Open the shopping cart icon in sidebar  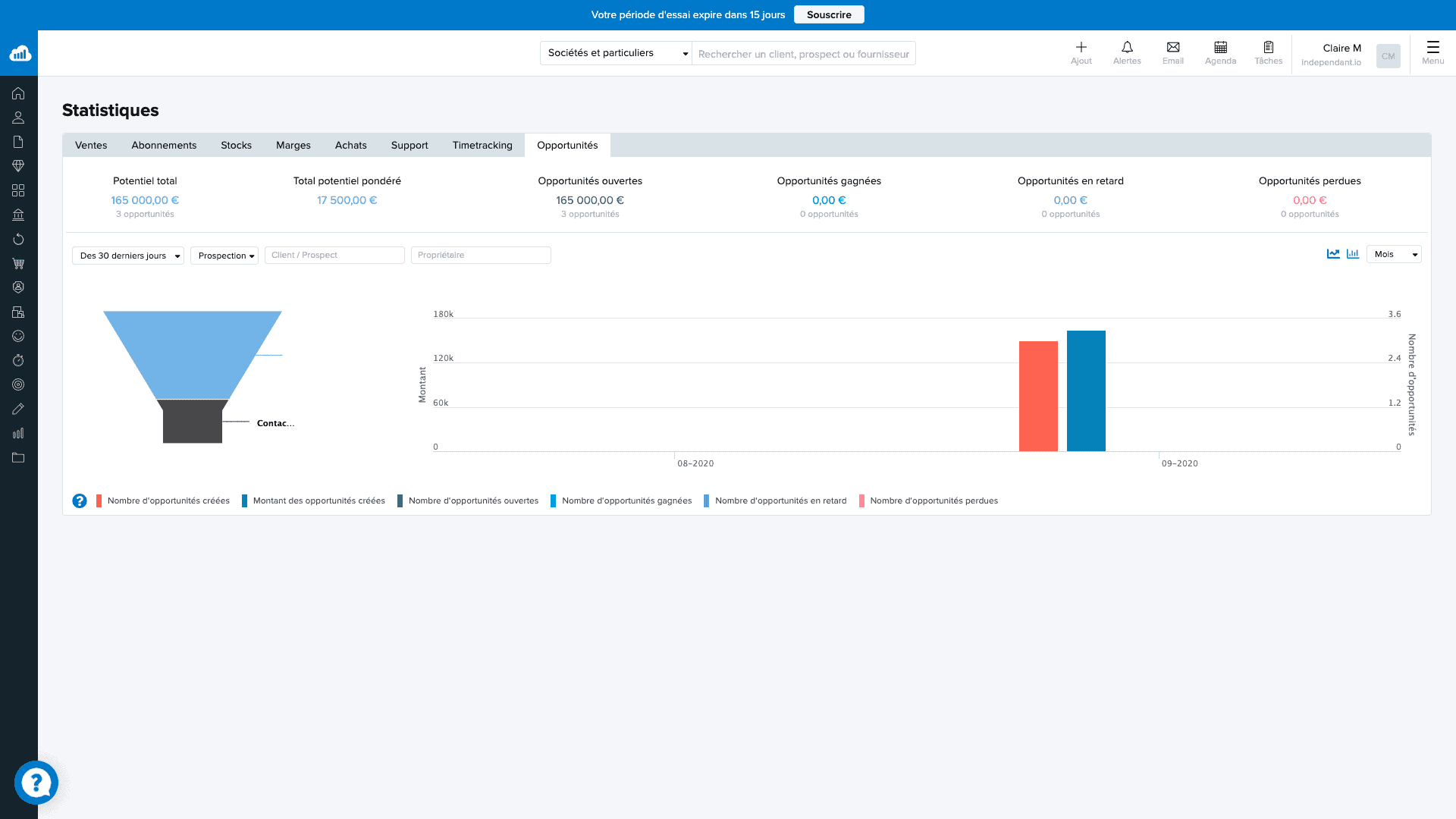coord(18,263)
